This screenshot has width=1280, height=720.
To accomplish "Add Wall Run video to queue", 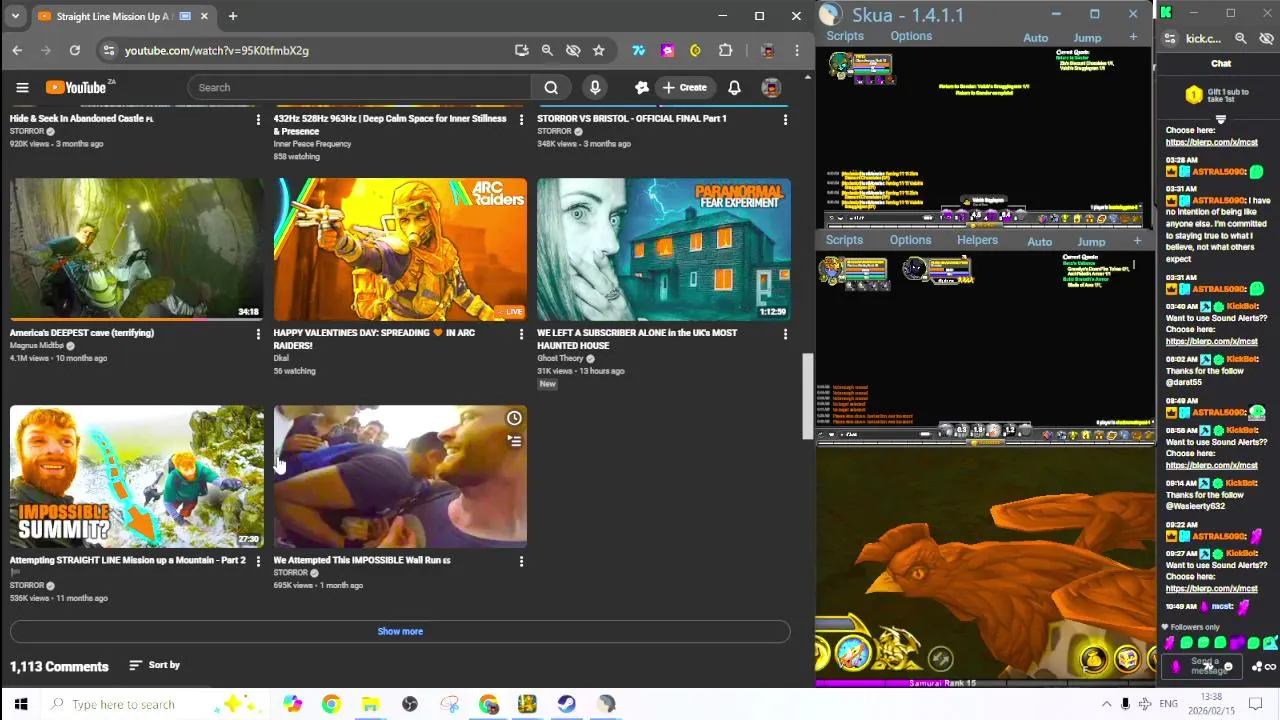I will [514, 440].
